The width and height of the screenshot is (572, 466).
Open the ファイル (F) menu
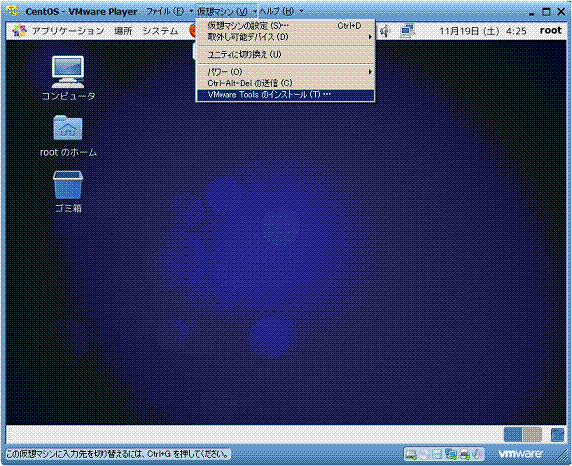(x=165, y=11)
